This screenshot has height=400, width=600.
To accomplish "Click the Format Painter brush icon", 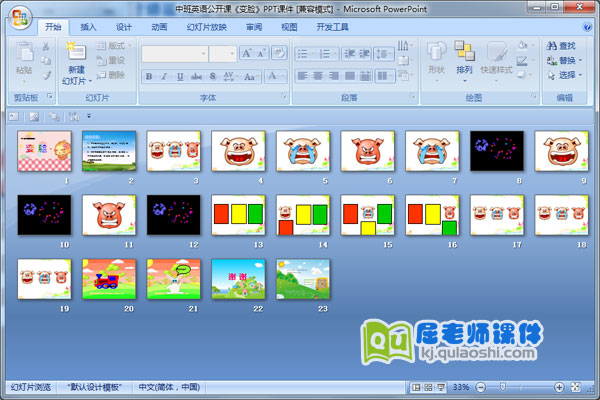I will point(46,75).
